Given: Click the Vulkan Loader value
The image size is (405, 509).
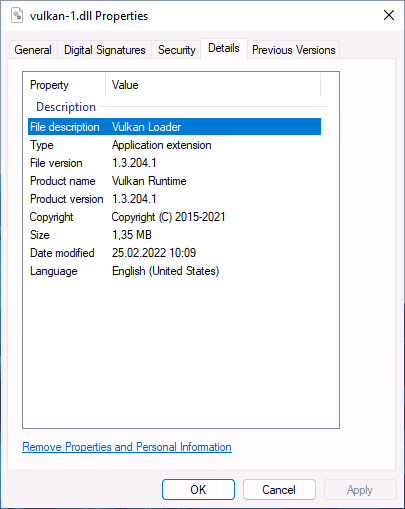Looking at the screenshot, I should (146, 127).
